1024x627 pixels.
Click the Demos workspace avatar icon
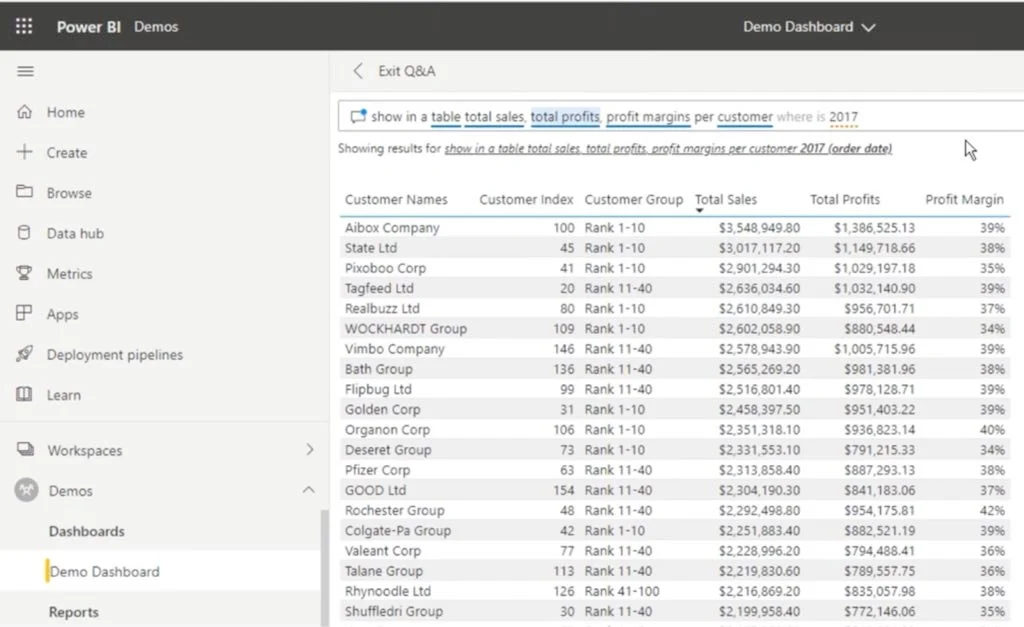tap(27, 490)
